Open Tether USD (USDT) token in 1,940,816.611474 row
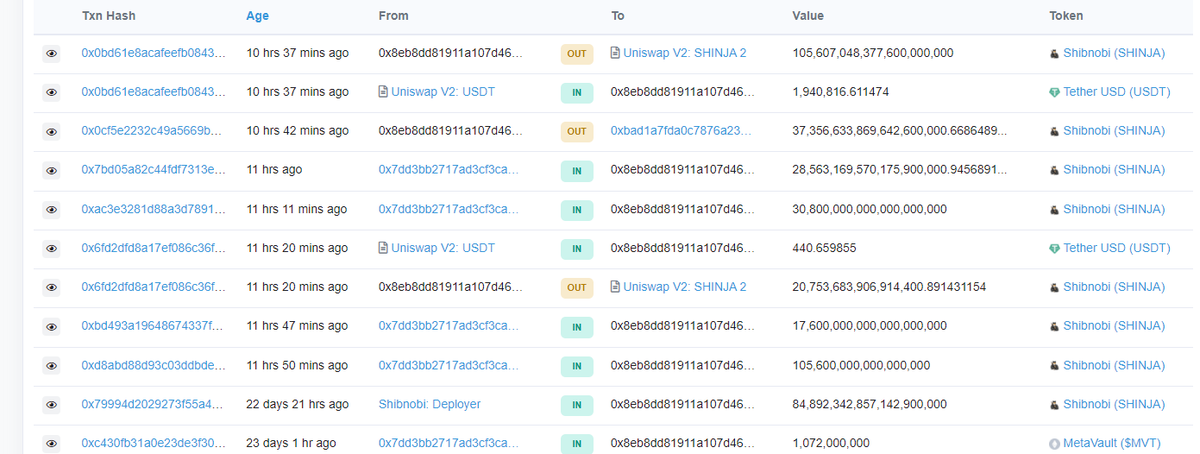 click(x=1117, y=92)
